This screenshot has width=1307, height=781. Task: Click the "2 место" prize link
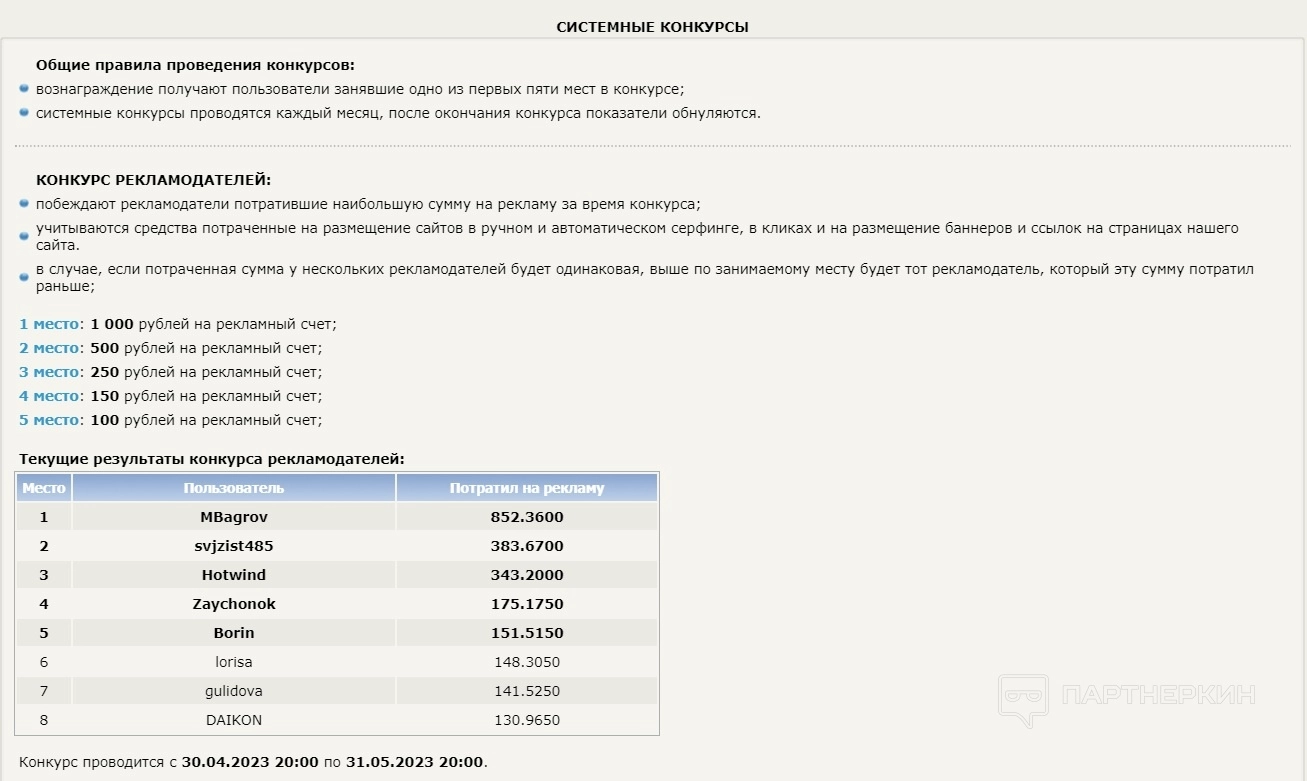coord(49,348)
